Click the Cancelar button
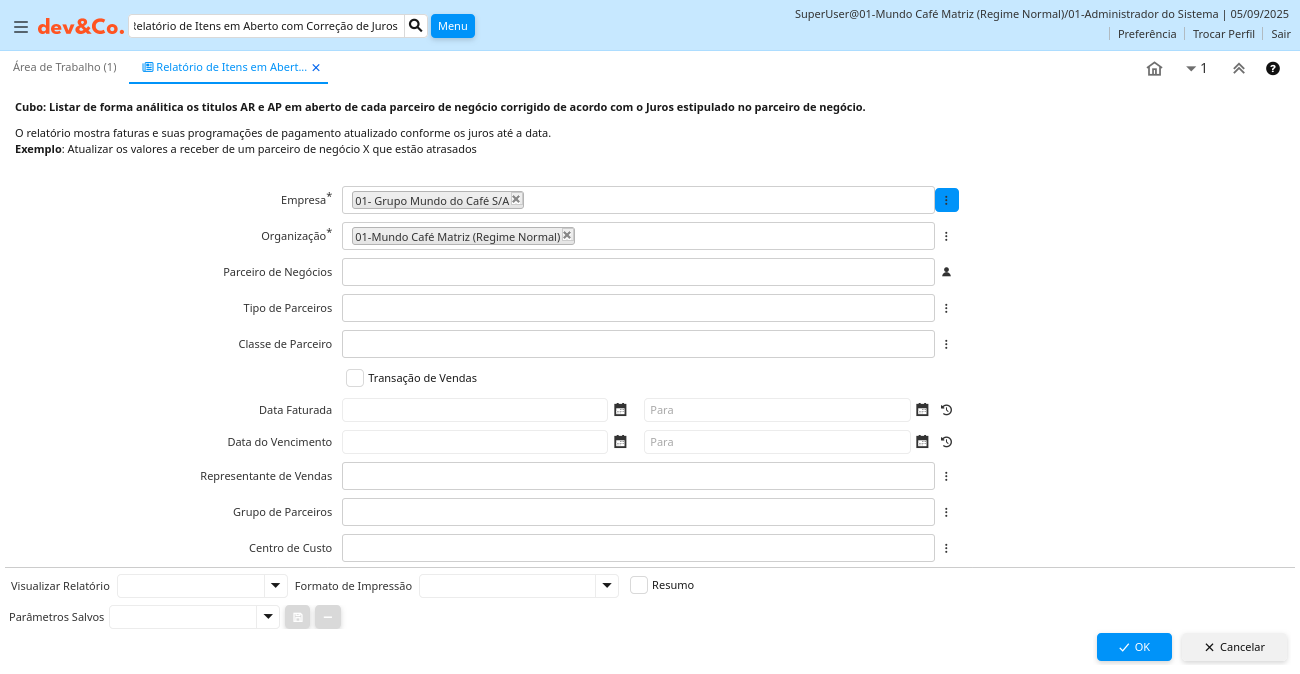This screenshot has height=674, width=1300. (1234, 647)
